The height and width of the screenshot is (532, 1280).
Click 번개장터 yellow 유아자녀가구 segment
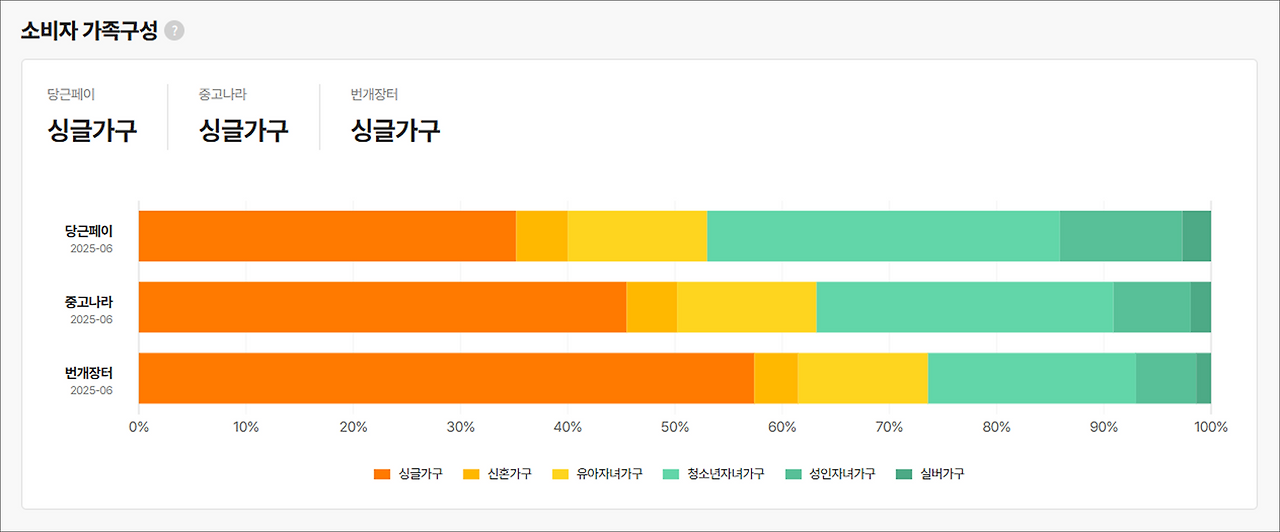click(862, 378)
